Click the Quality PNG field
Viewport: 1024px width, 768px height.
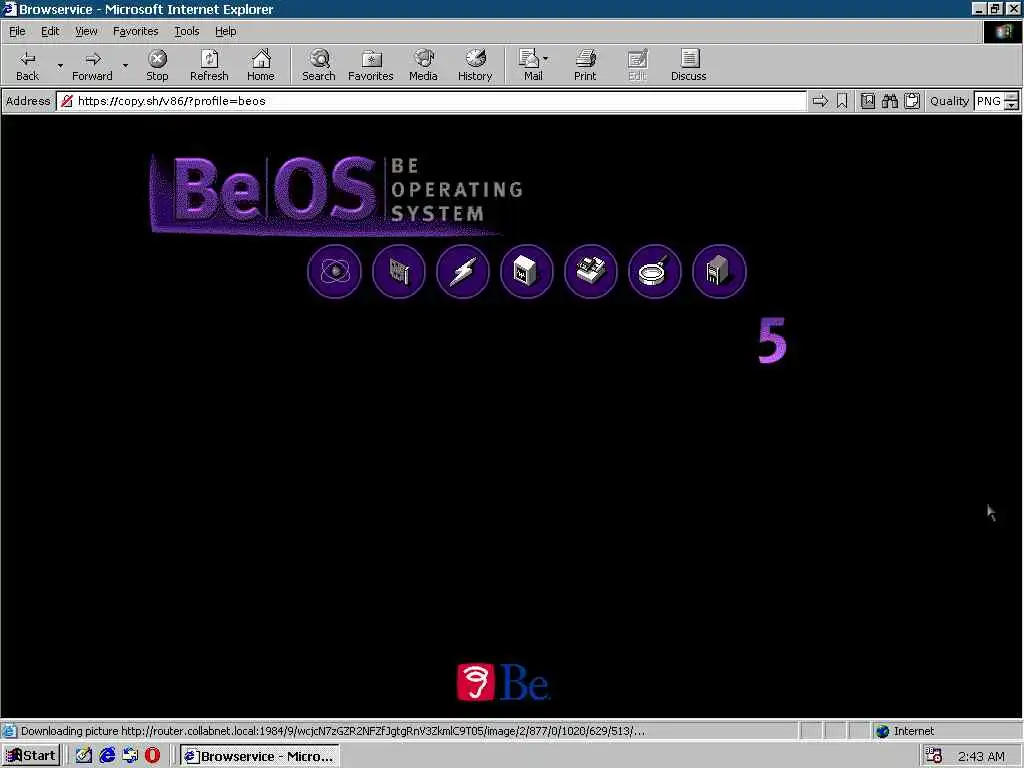pyautogui.click(x=989, y=101)
